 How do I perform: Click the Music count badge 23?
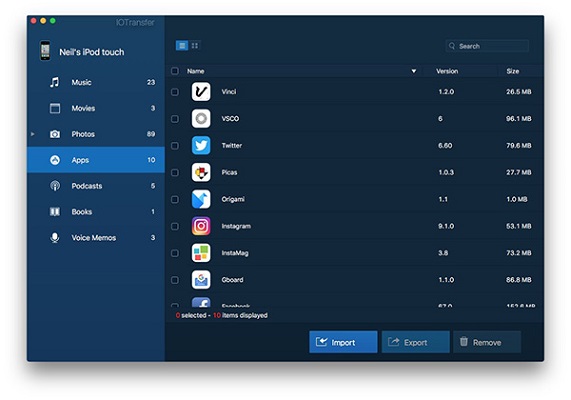point(151,82)
